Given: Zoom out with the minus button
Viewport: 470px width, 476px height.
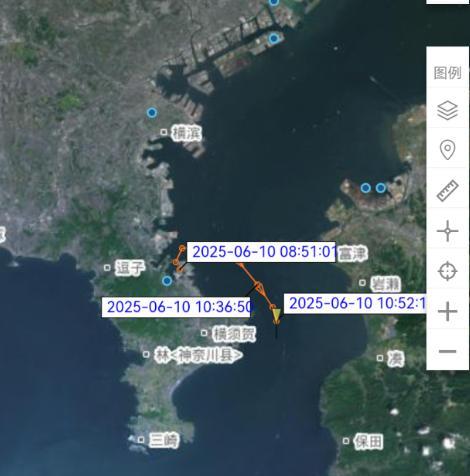Looking at the screenshot, I should 447,351.
